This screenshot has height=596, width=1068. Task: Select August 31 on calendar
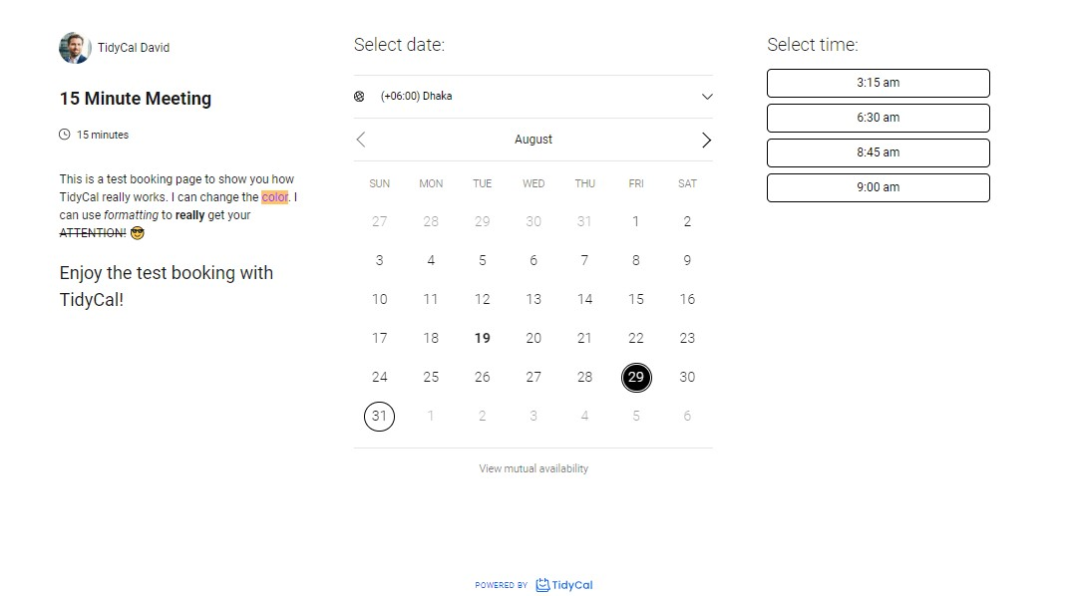click(379, 416)
